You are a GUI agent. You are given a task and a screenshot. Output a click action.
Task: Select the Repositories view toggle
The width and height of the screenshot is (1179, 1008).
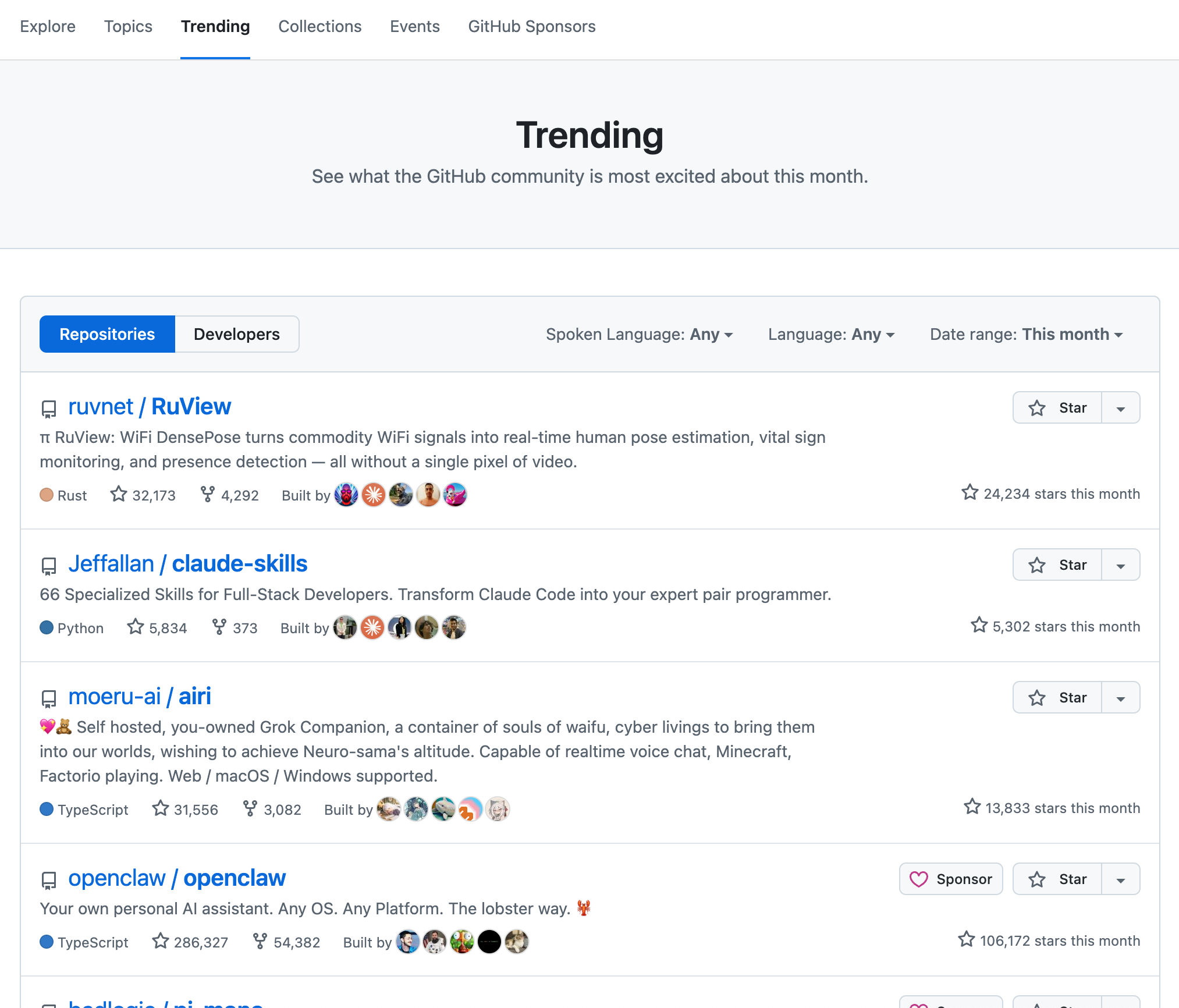point(107,333)
